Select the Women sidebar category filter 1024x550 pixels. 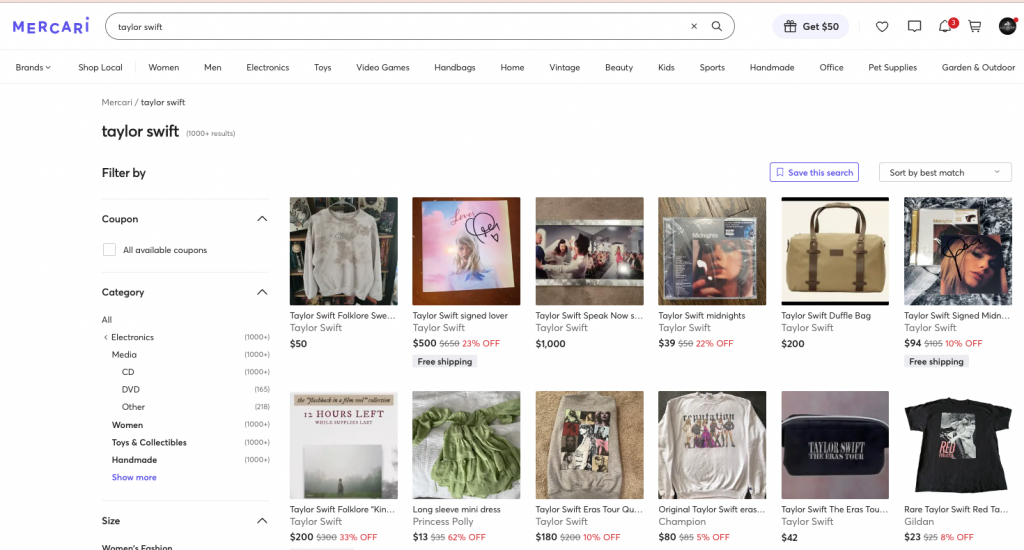[x=127, y=425]
